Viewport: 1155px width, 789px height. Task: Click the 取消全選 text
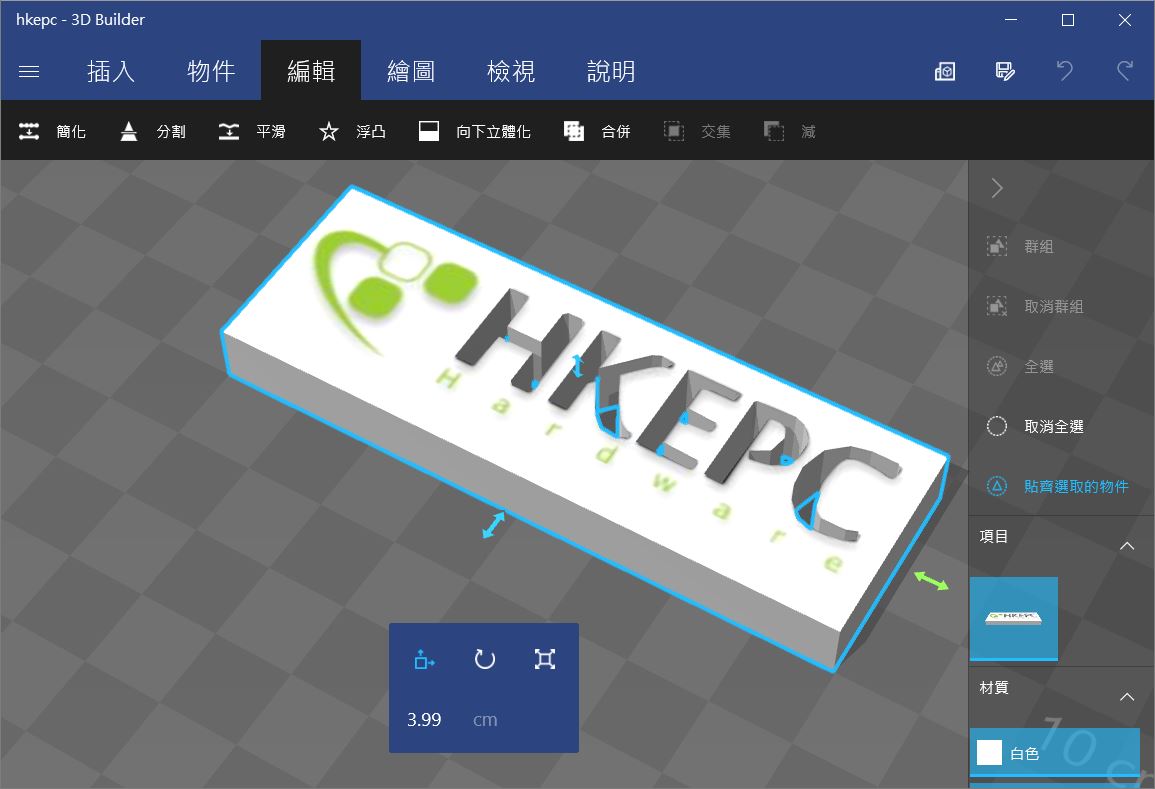(x=1054, y=427)
